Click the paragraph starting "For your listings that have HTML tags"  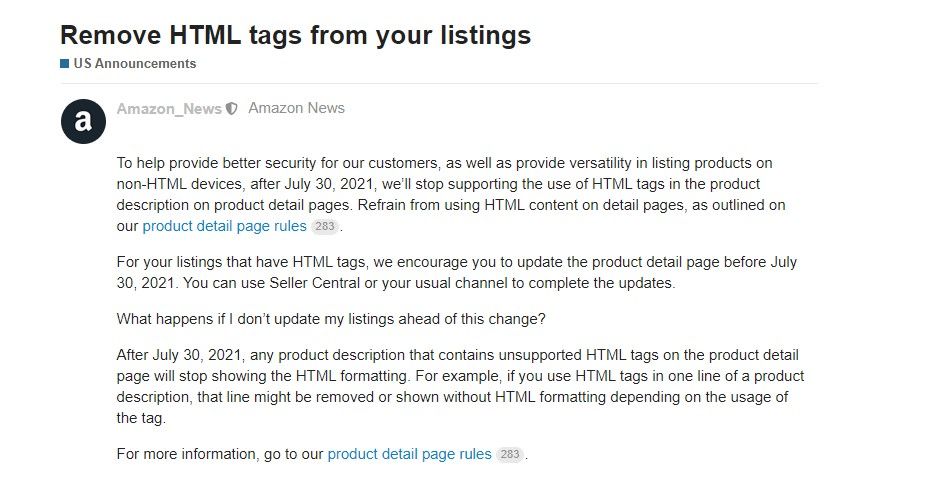click(x=456, y=272)
